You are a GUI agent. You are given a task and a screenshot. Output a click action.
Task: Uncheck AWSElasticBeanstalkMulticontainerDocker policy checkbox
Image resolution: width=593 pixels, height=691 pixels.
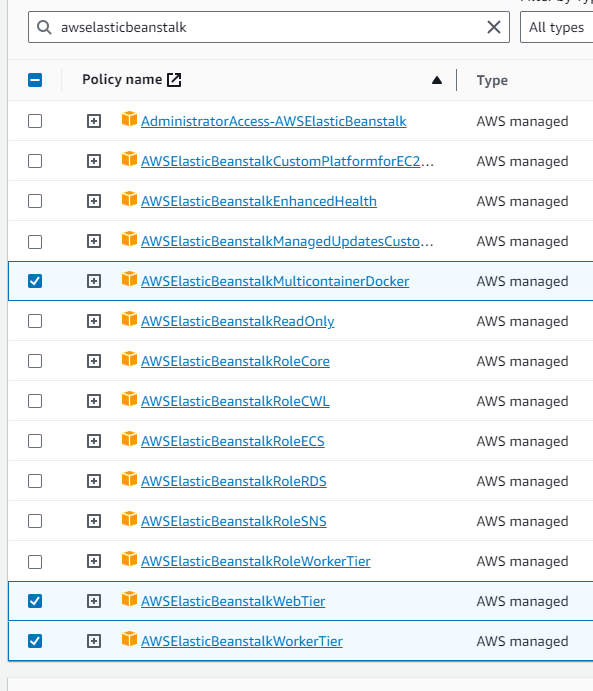tap(35, 281)
